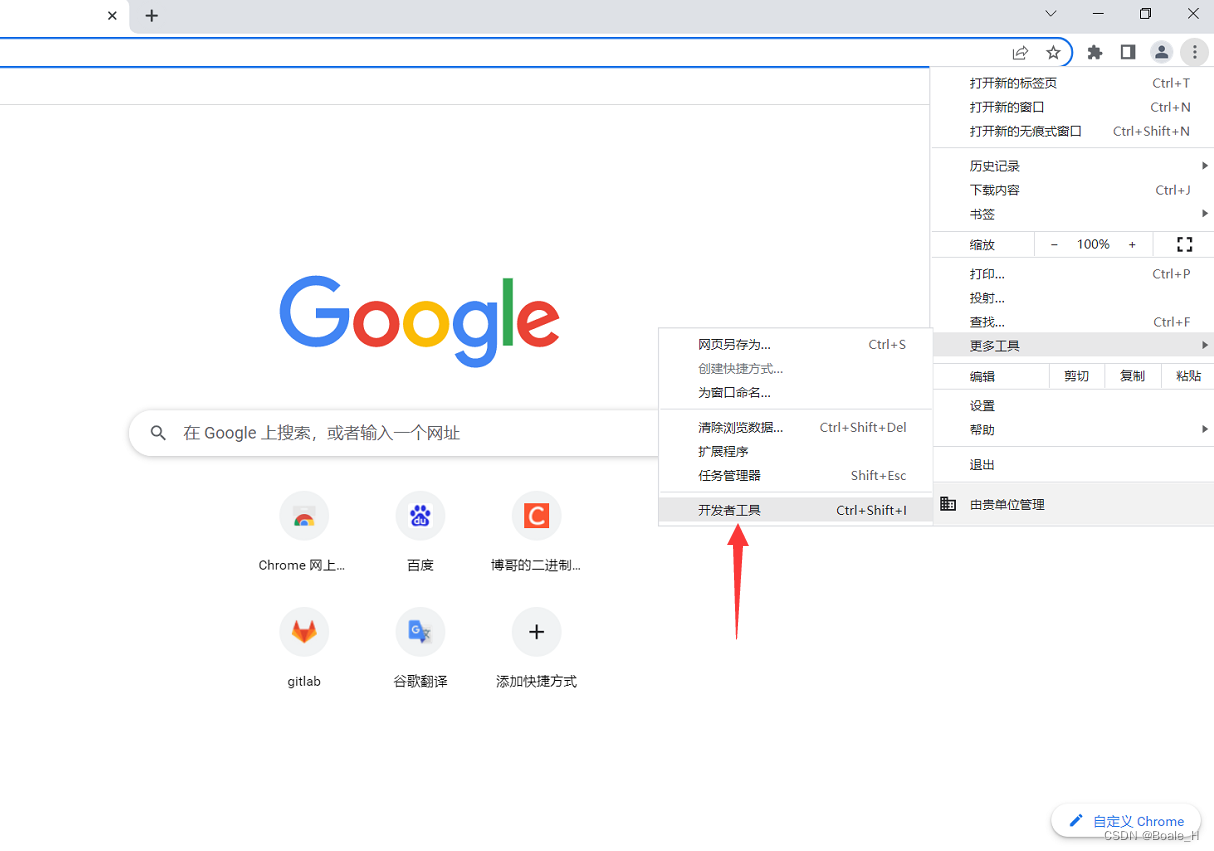Select 查找... menu item
This screenshot has height=851, width=1214.
[x=1072, y=322]
